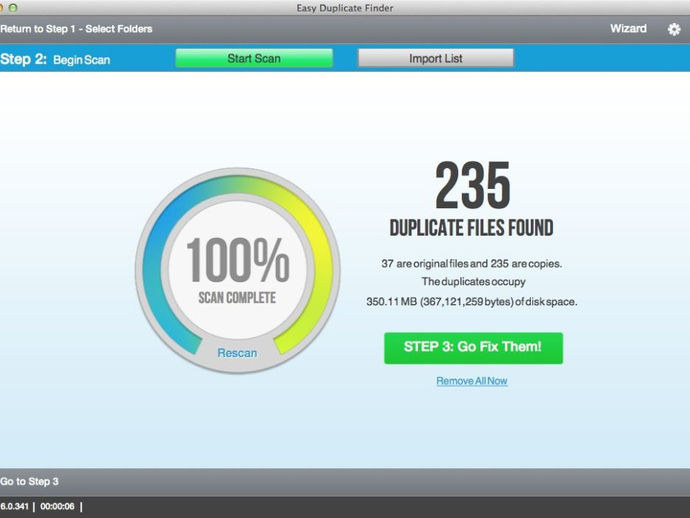Click version number 6.0.341 in status bar
Image resolution: width=690 pixels, height=518 pixels.
(14, 506)
